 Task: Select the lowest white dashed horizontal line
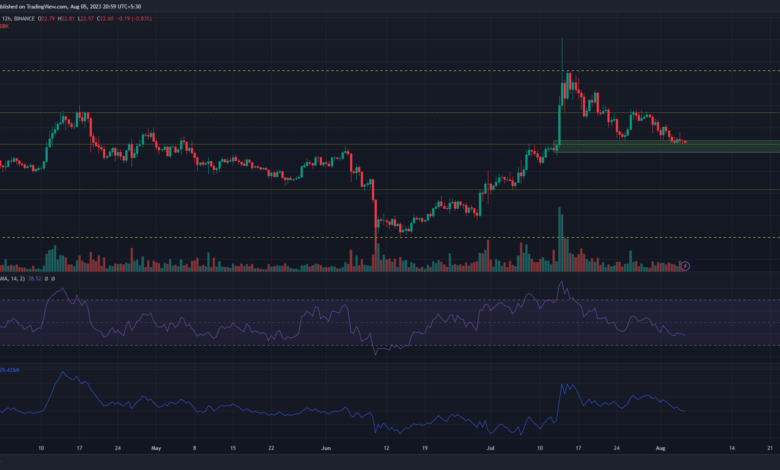pos(200,237)
